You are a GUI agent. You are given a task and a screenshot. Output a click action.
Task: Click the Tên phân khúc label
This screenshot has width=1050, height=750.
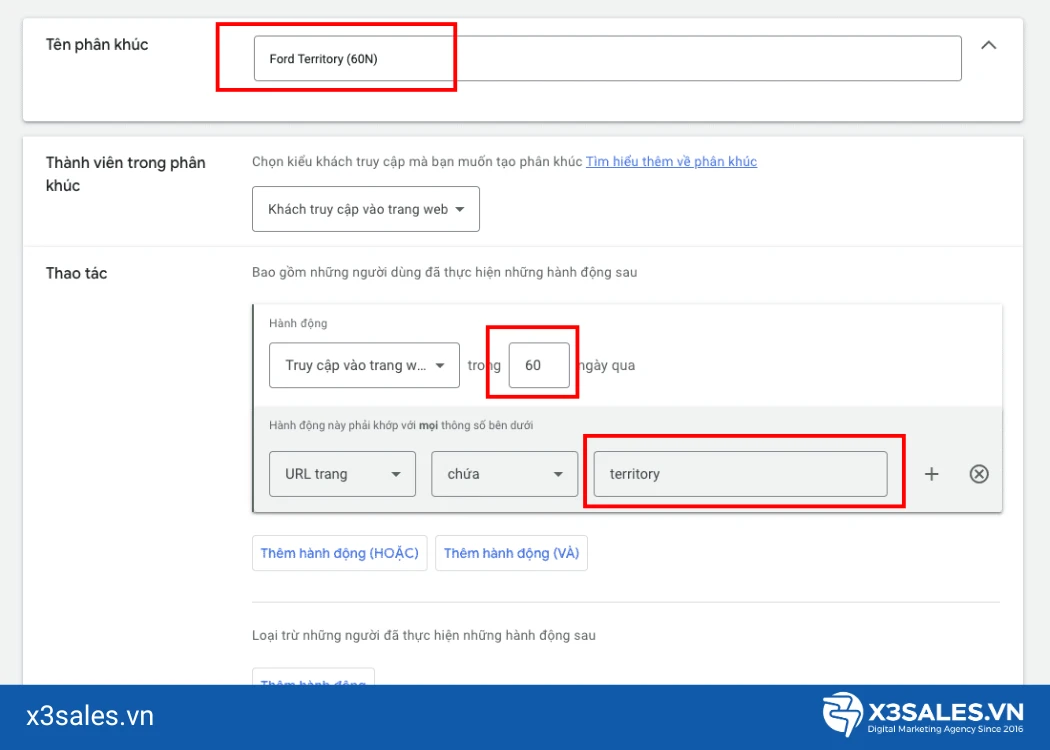(x=97, y=45)
